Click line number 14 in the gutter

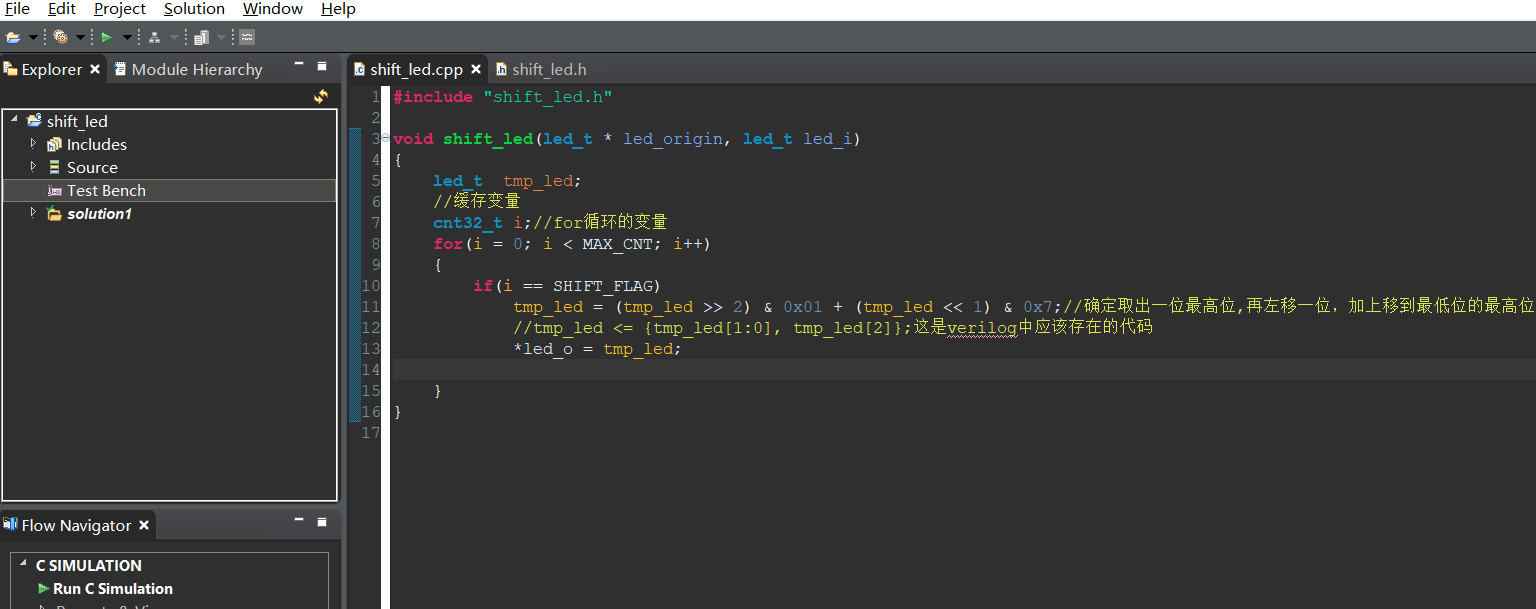coord(370,369)
